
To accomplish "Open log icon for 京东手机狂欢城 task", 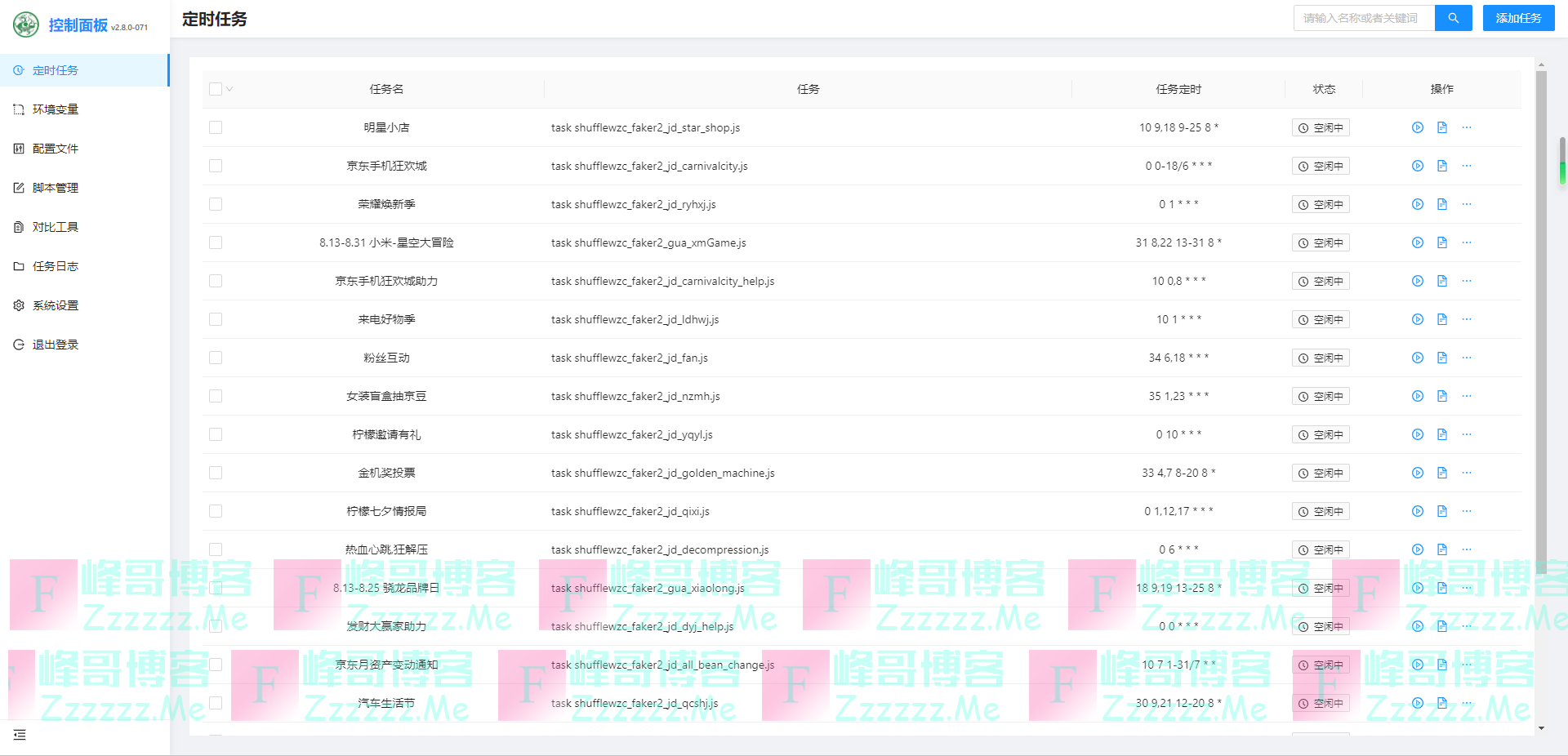I will (x=1442, y=166).
